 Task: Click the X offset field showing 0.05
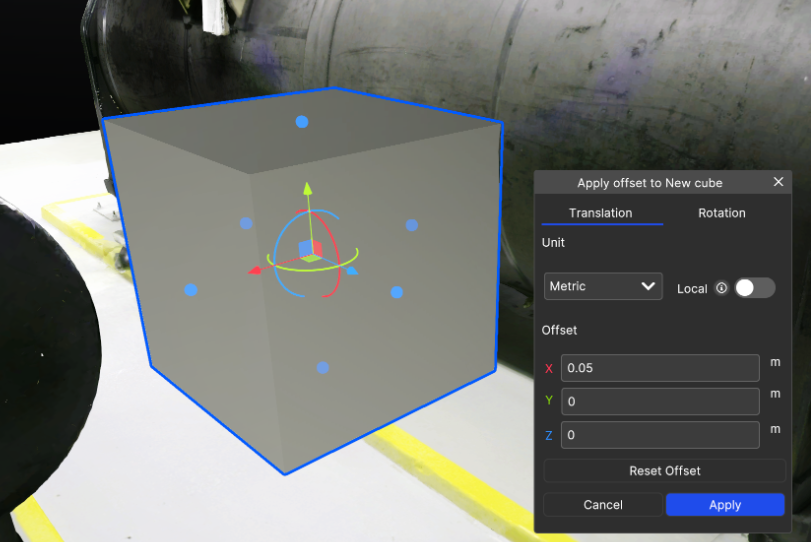[660, 368]
